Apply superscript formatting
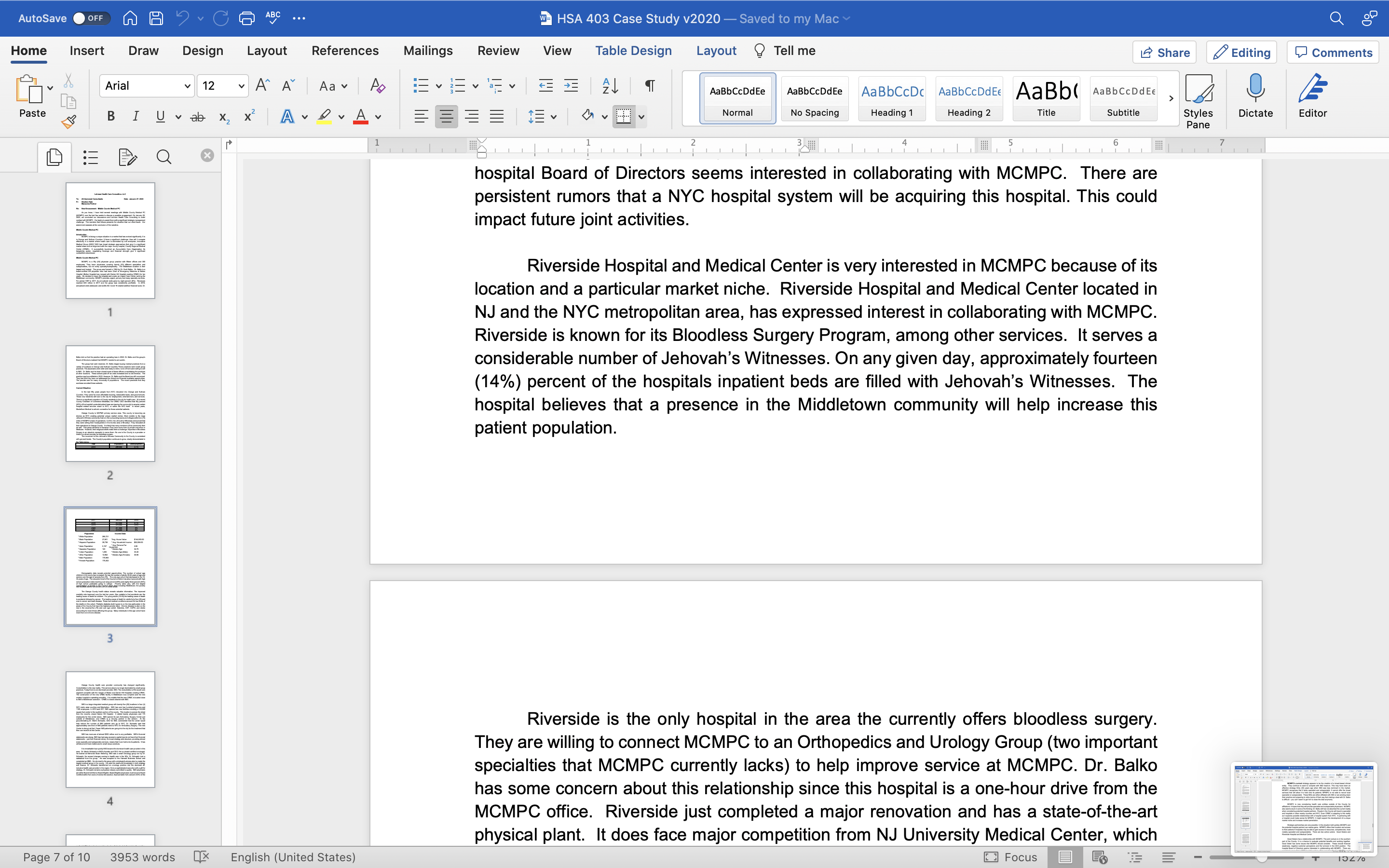The width and height of the screenshot is (1389, 868). click(249, 116)
